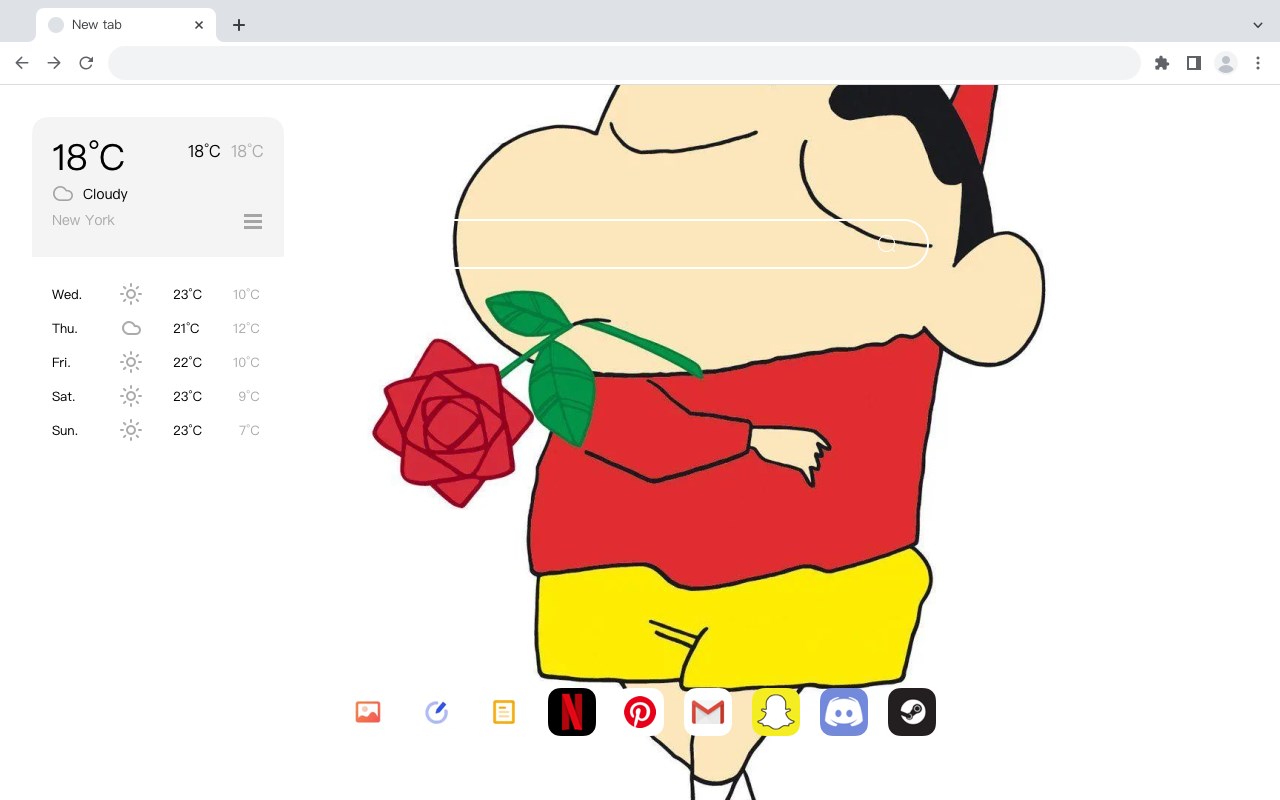
Task: Select the Thu. forecast row label
Action: pyautogui.click(x=65, y=328)
